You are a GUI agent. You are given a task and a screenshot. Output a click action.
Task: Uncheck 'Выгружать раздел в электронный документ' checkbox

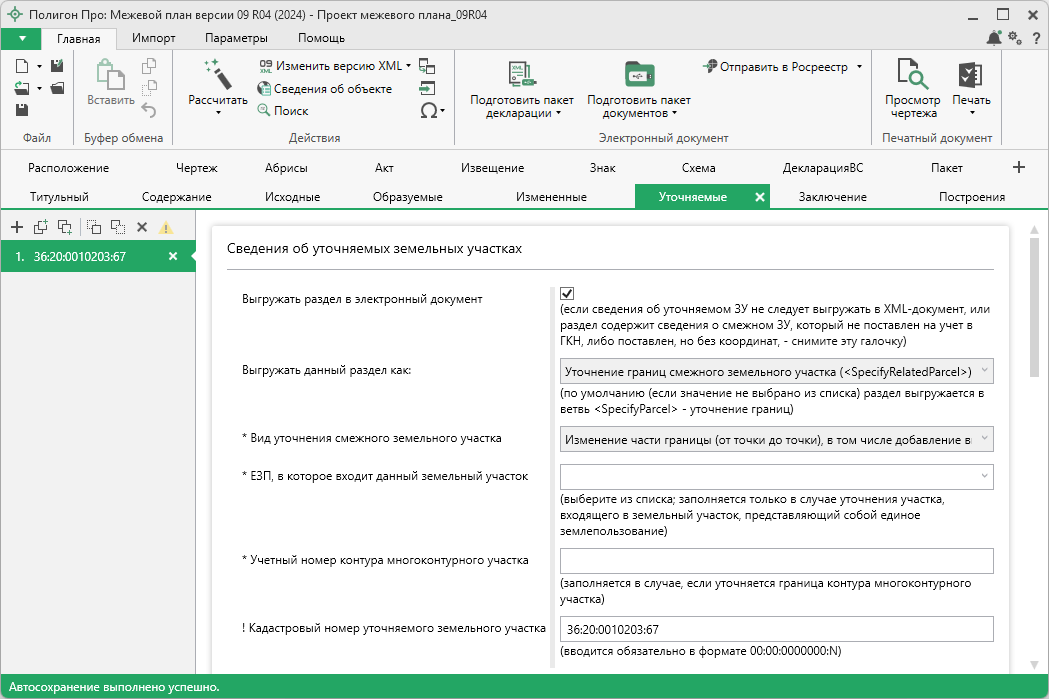pyautogui.click(x=567, y=293)
